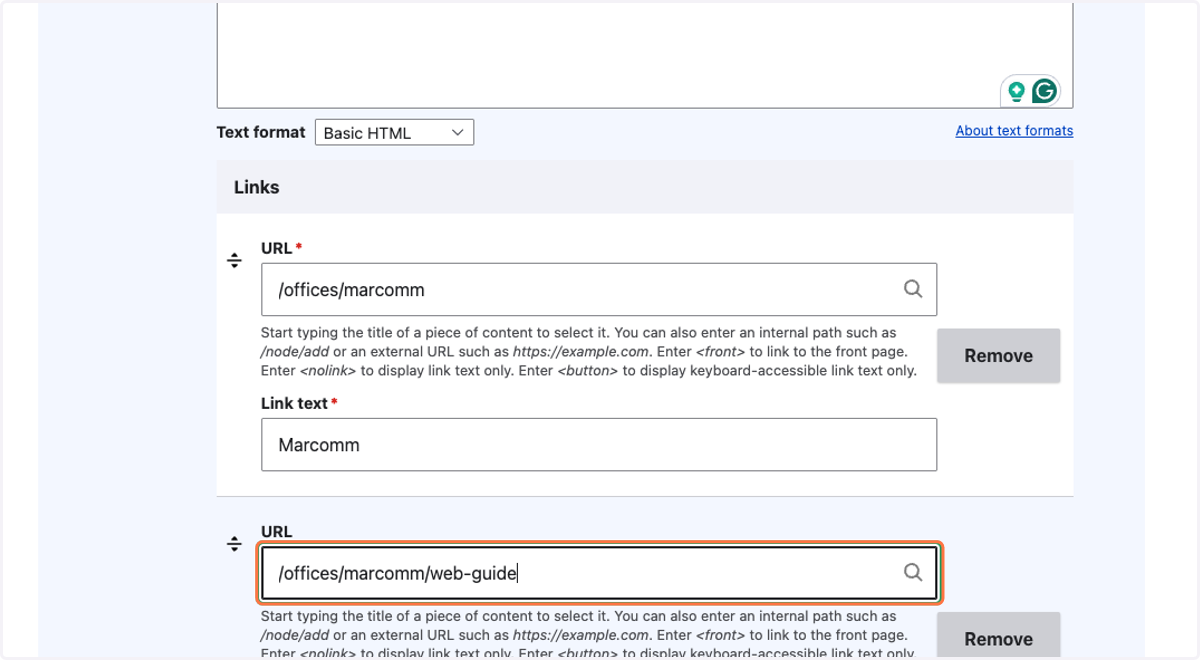This screenshot has height=660, width=1200.
Task: Click the help text under the /offices/marcomm field
Action: click(589, 352)
